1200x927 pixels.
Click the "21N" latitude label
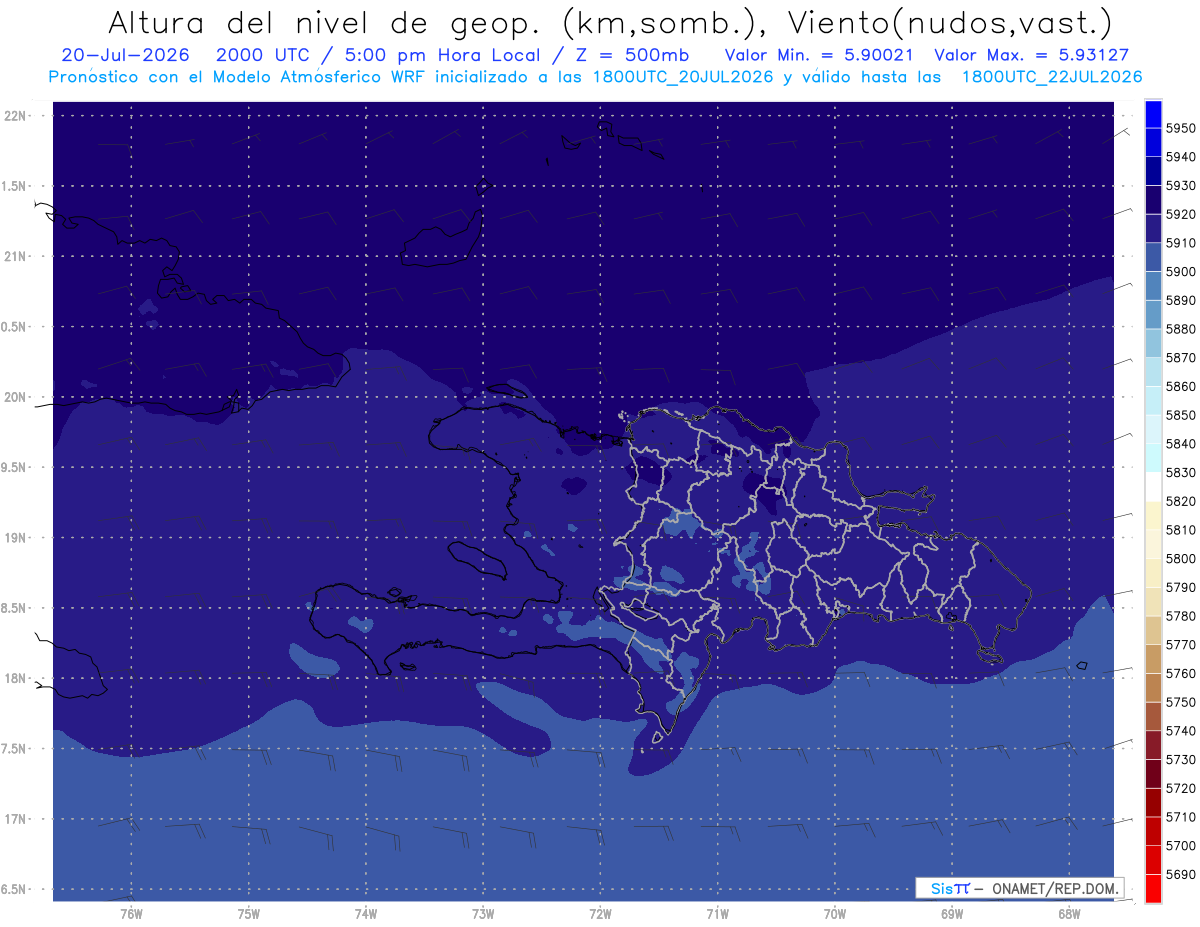(x=17, y=257)
